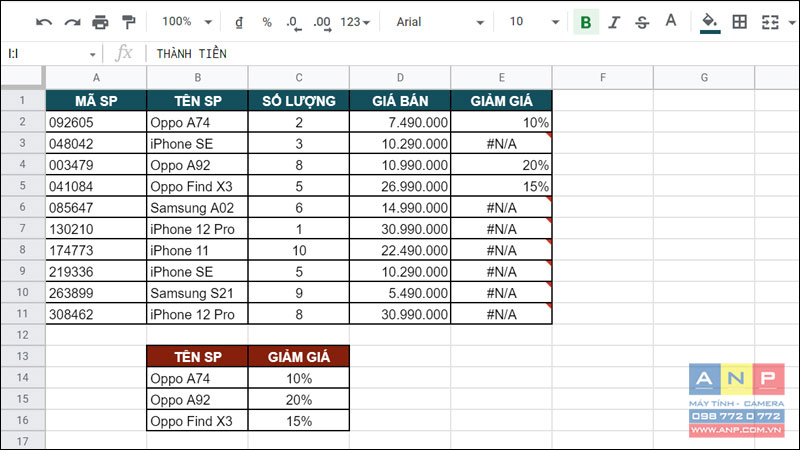Click the Redo arrow icon
This screenshot has height=450, width=800.
[x=72, y=22]
